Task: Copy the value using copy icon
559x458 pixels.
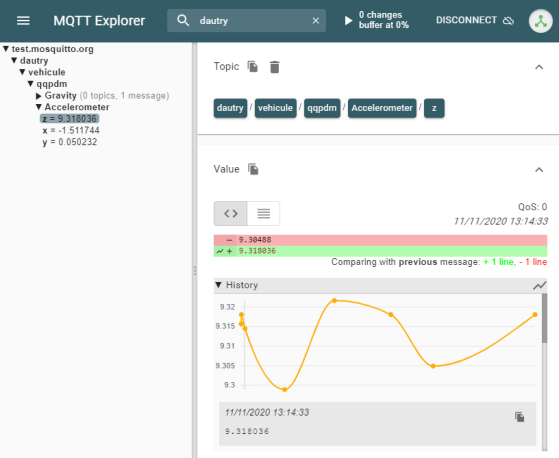Action: tap(253, 169)
